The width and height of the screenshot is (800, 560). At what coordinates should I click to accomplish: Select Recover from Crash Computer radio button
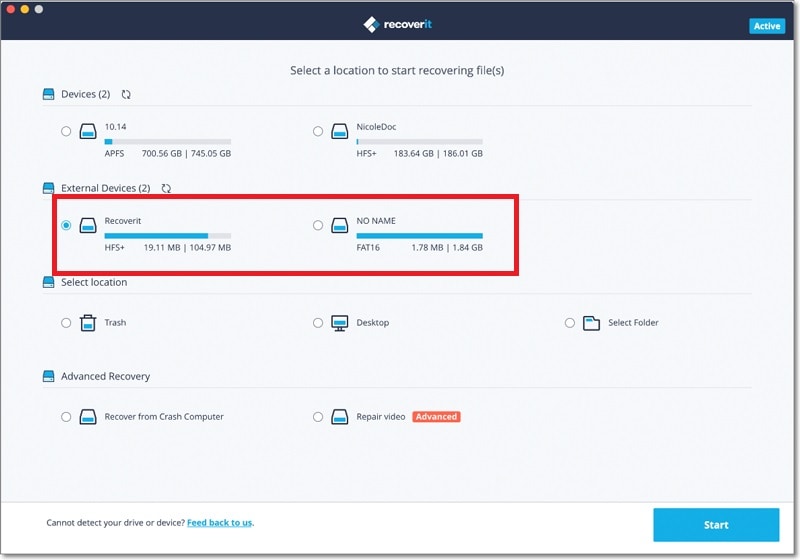click(x=66, y=417)
